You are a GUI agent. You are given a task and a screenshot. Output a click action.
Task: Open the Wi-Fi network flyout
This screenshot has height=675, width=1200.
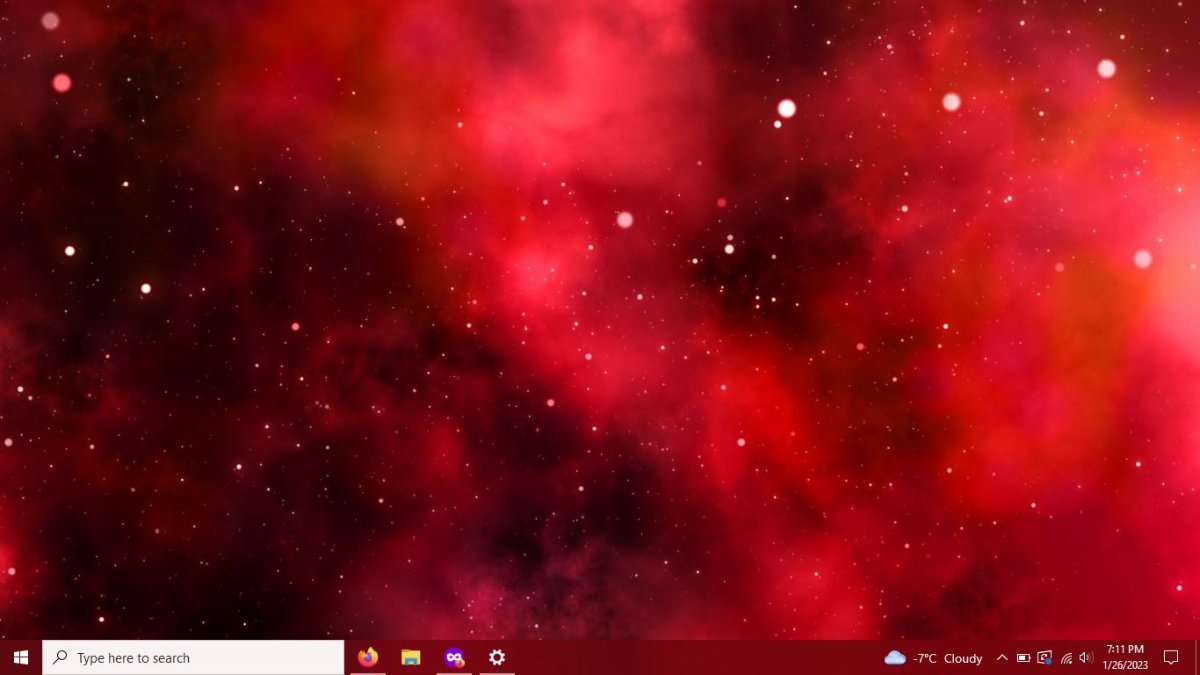pyautogui.click(x=1066, y=658)
